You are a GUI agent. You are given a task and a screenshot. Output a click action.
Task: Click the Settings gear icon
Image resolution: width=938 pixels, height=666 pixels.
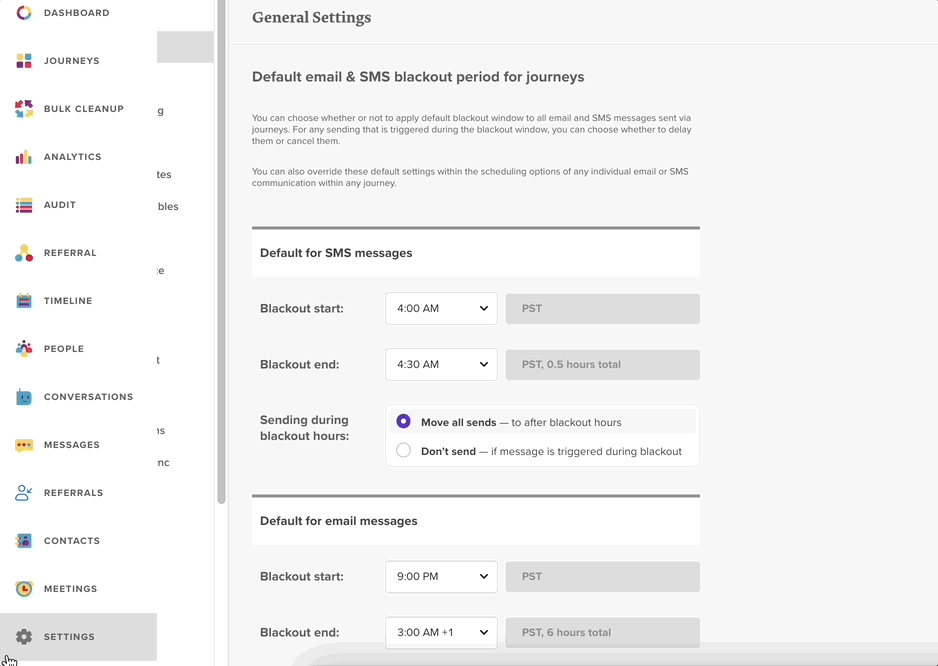tap(24, 637)
